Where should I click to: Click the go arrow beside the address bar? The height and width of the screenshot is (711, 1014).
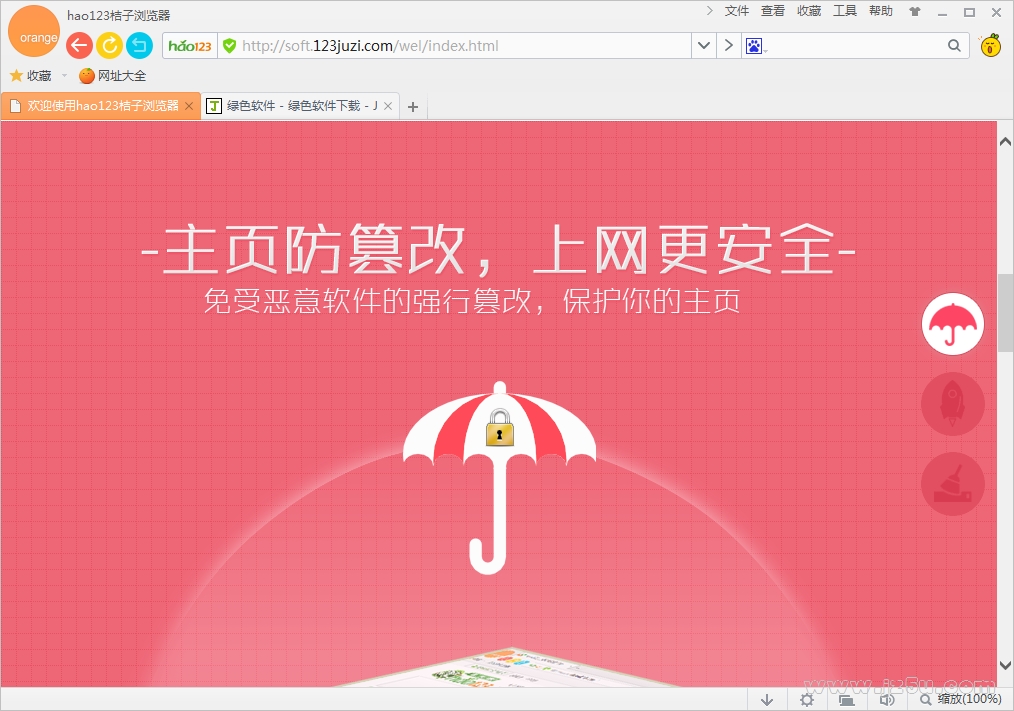tap(728, 46)
